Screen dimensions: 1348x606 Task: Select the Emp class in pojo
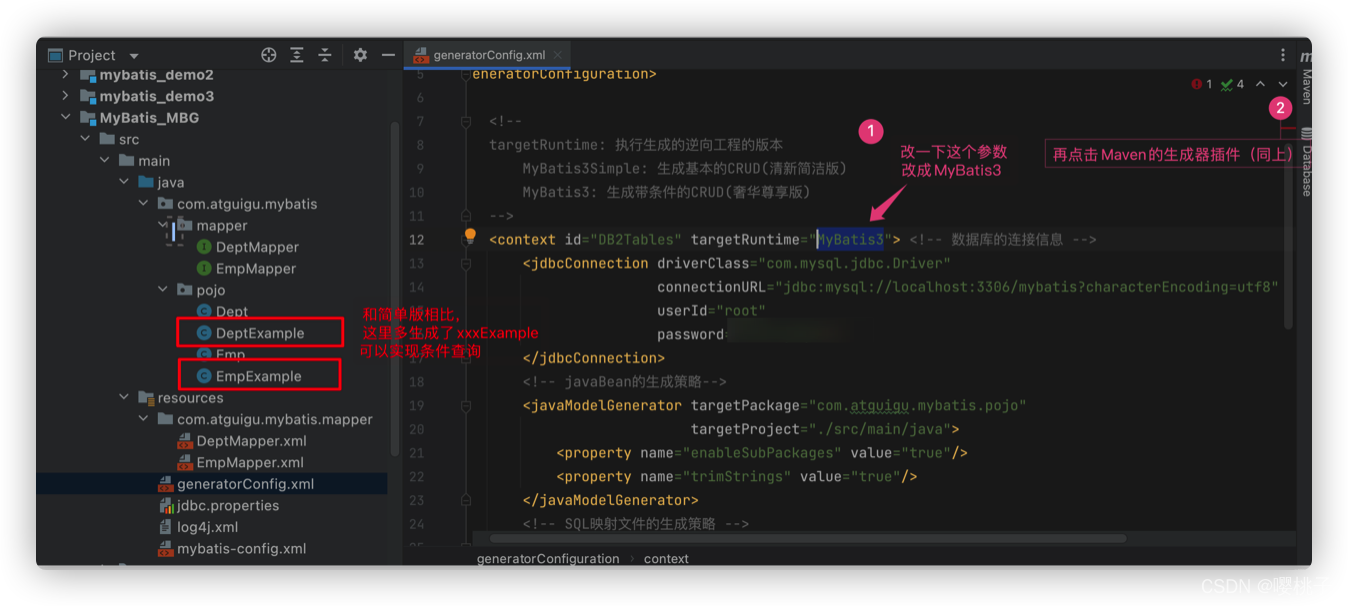pyautogui.click(x=221, y=355)
